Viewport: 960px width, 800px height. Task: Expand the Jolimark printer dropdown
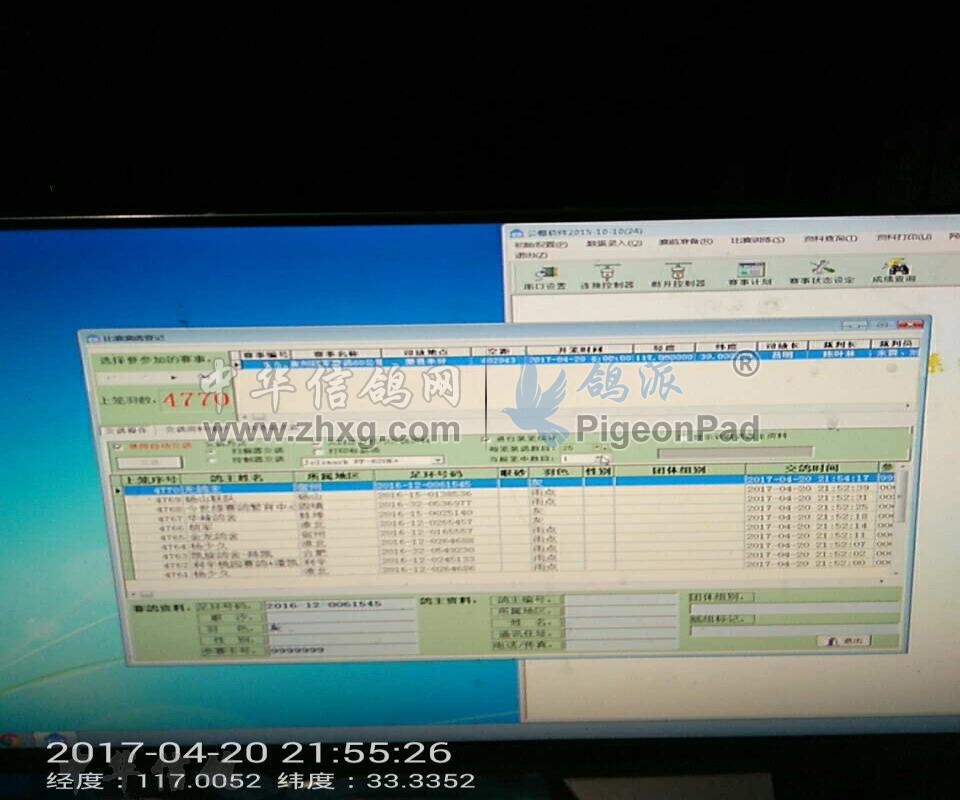tap(437, 460)
